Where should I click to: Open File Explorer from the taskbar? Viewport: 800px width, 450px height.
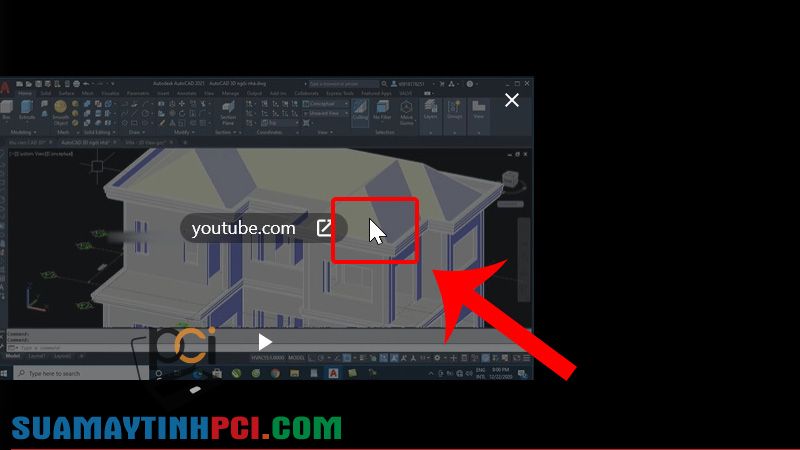294,373
